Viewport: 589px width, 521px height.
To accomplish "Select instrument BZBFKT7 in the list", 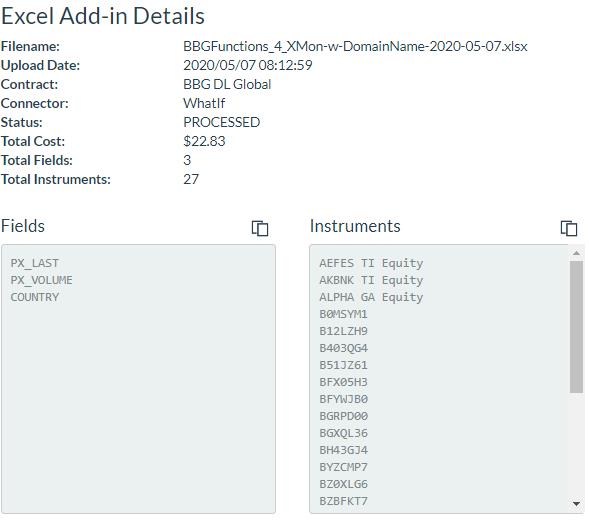I will [343, 501].
